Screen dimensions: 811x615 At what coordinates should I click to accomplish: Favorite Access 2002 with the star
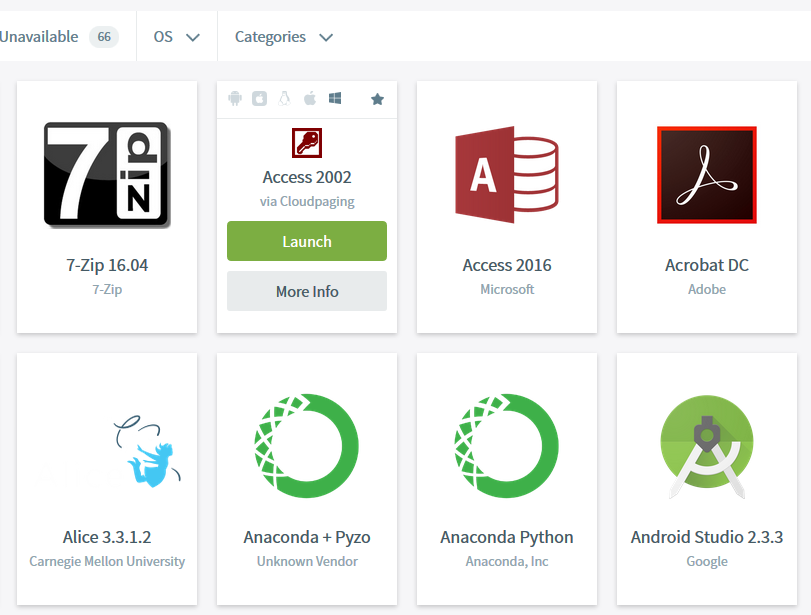pos(377,99)
